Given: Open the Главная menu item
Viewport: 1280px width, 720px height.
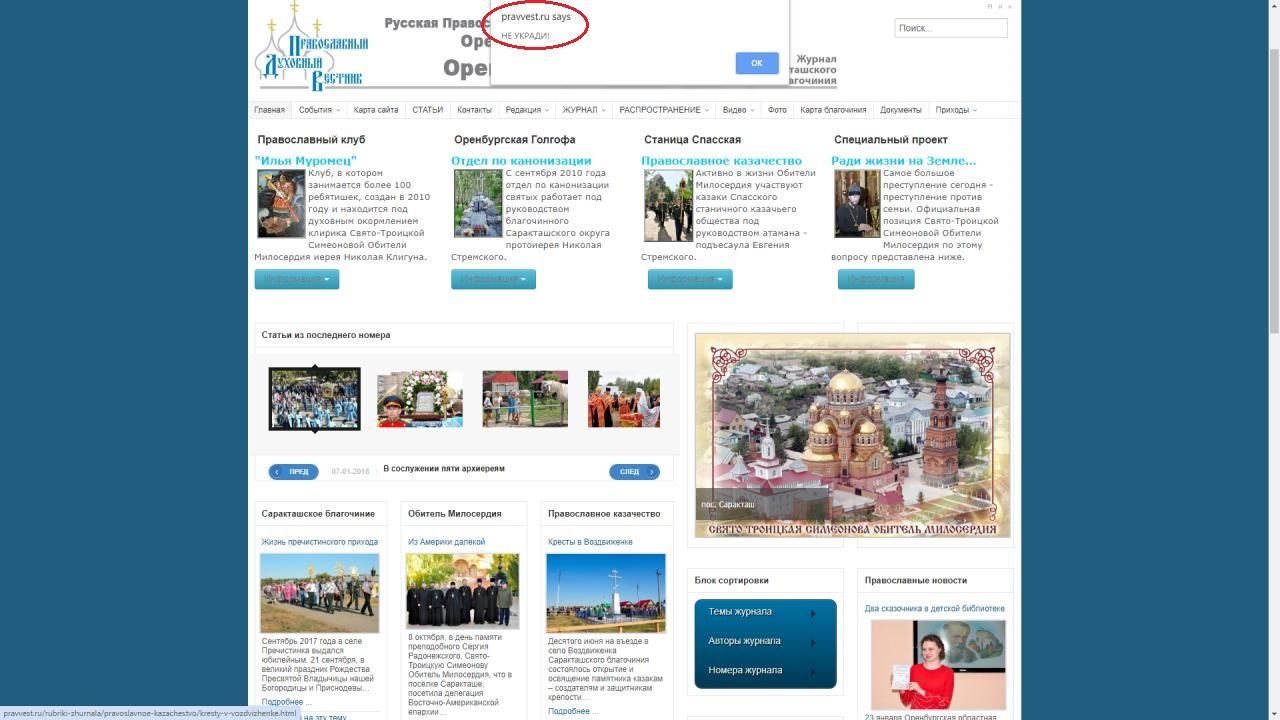Looking at the screenshot, I should 269,110.
